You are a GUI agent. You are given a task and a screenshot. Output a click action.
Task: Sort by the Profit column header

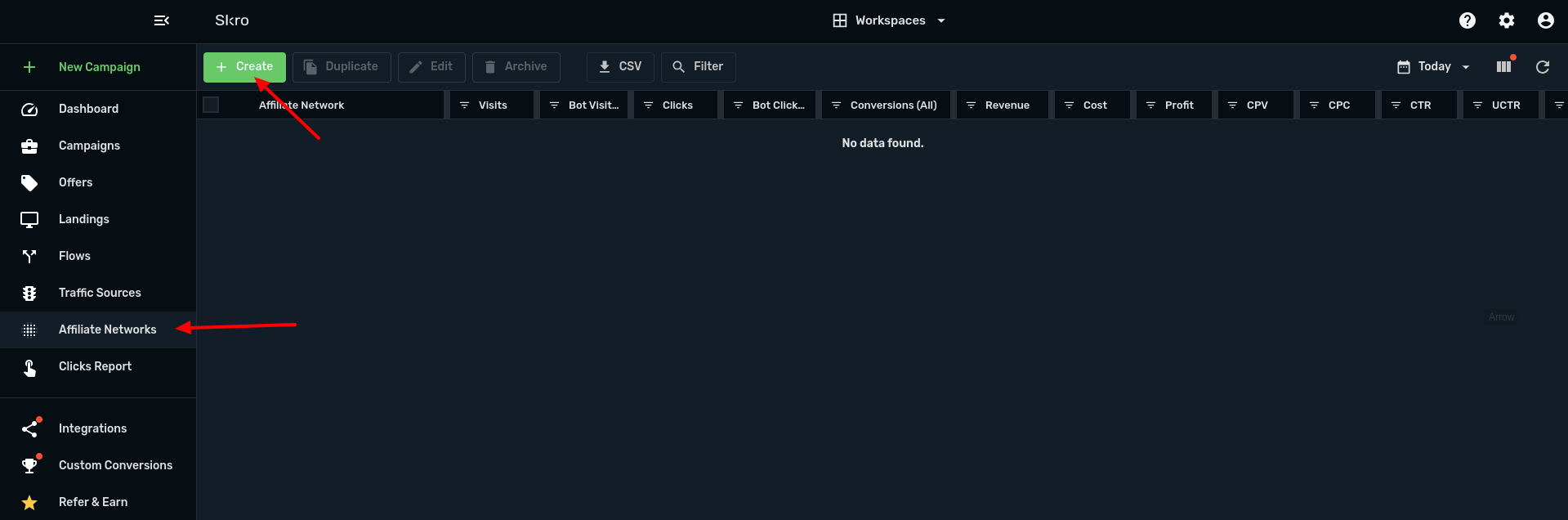point(1179,105)
